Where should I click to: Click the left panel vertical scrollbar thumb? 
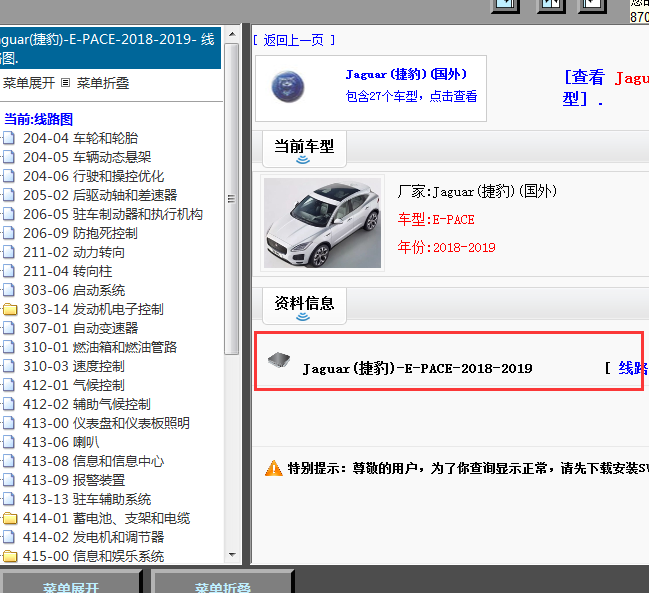232,199
